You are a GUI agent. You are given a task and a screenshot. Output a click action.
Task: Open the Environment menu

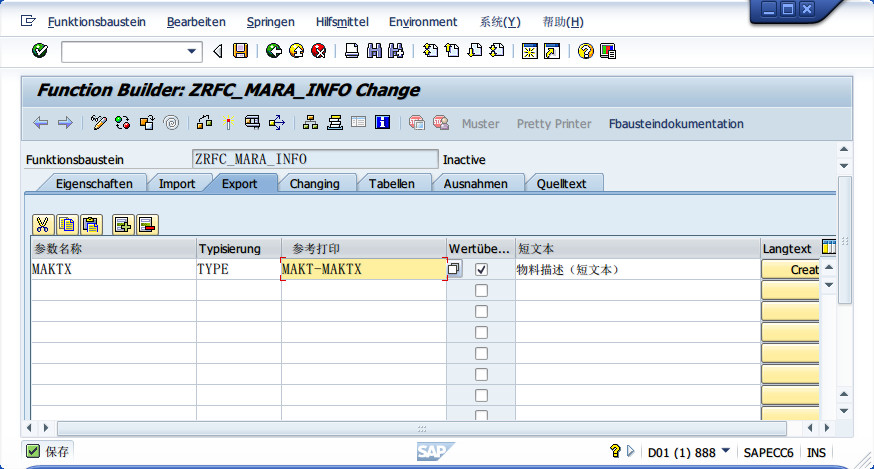pyautogui.click(x=423, y=22)
